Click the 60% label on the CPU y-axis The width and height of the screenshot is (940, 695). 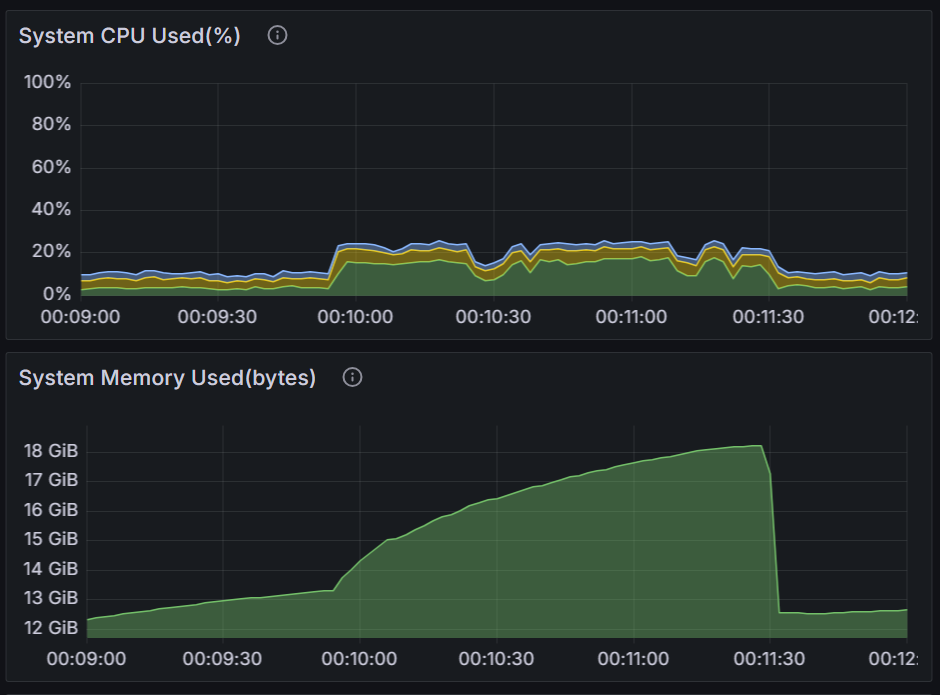[52, 167]
